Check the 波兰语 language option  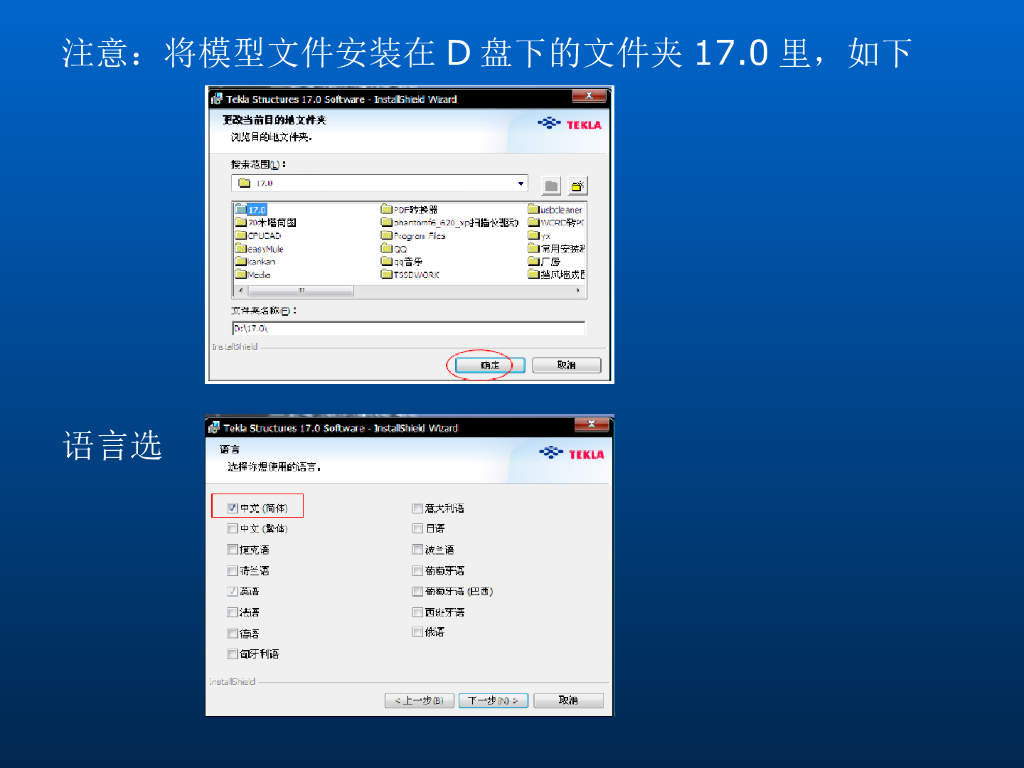(417, 549)
